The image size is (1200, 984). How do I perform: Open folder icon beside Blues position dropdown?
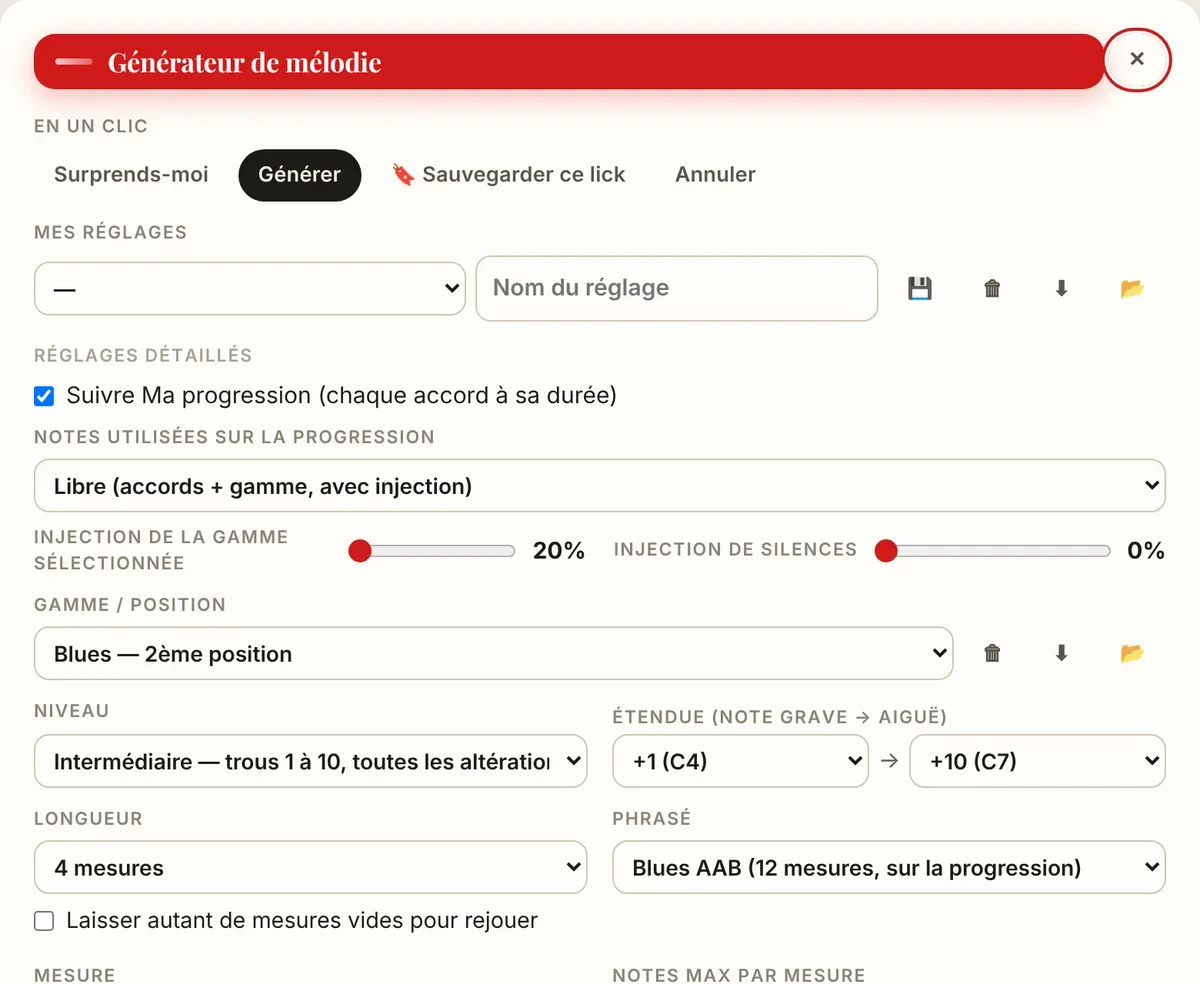1132,654
